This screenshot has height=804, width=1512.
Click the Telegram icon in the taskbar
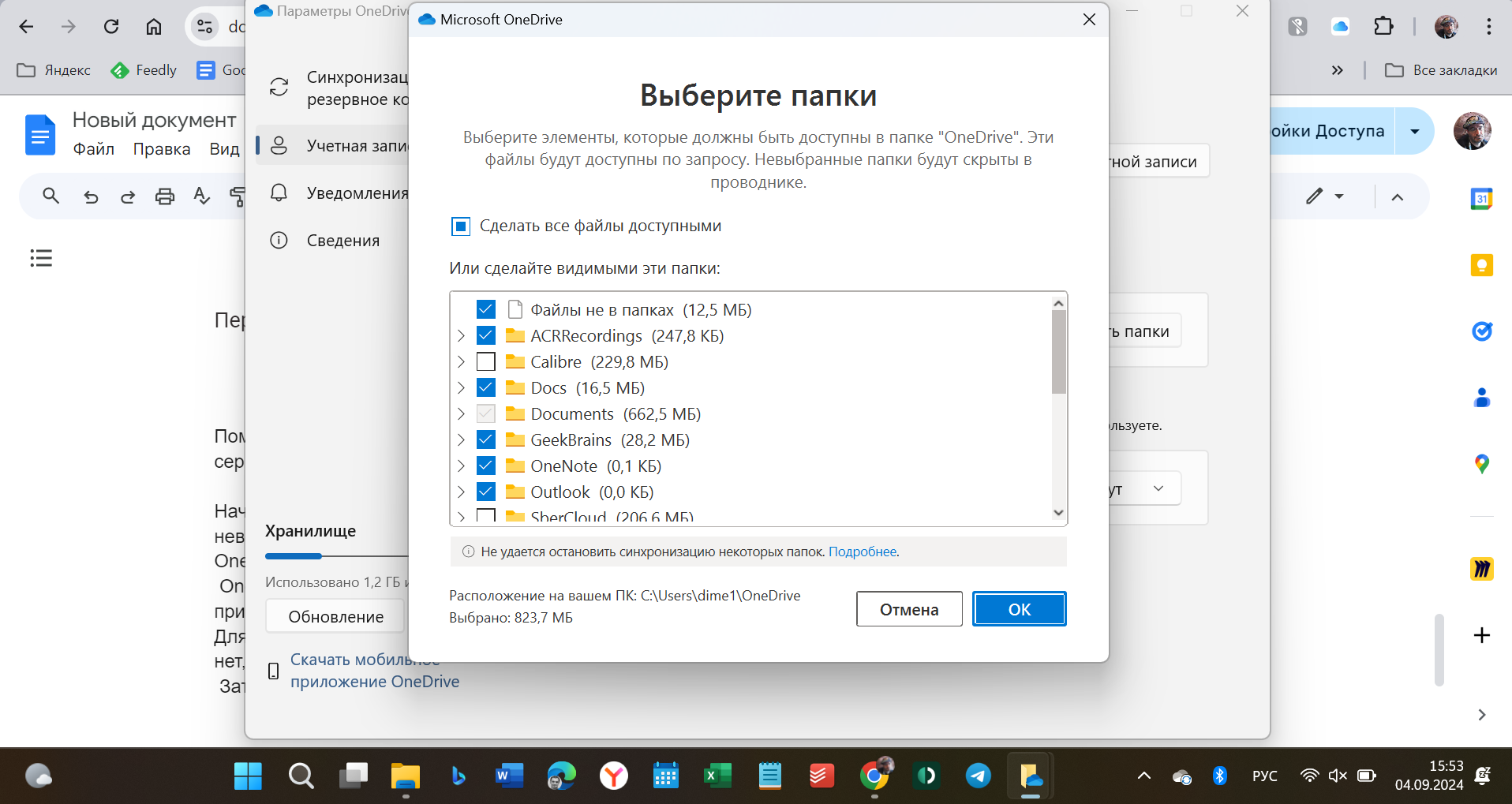[x=978, y=776]
